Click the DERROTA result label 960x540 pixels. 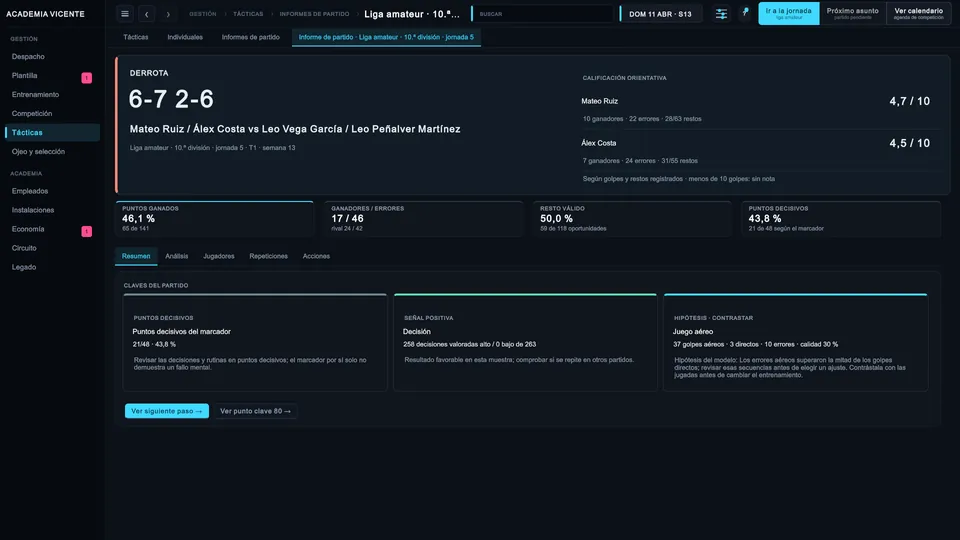click(x=149, y=73)
